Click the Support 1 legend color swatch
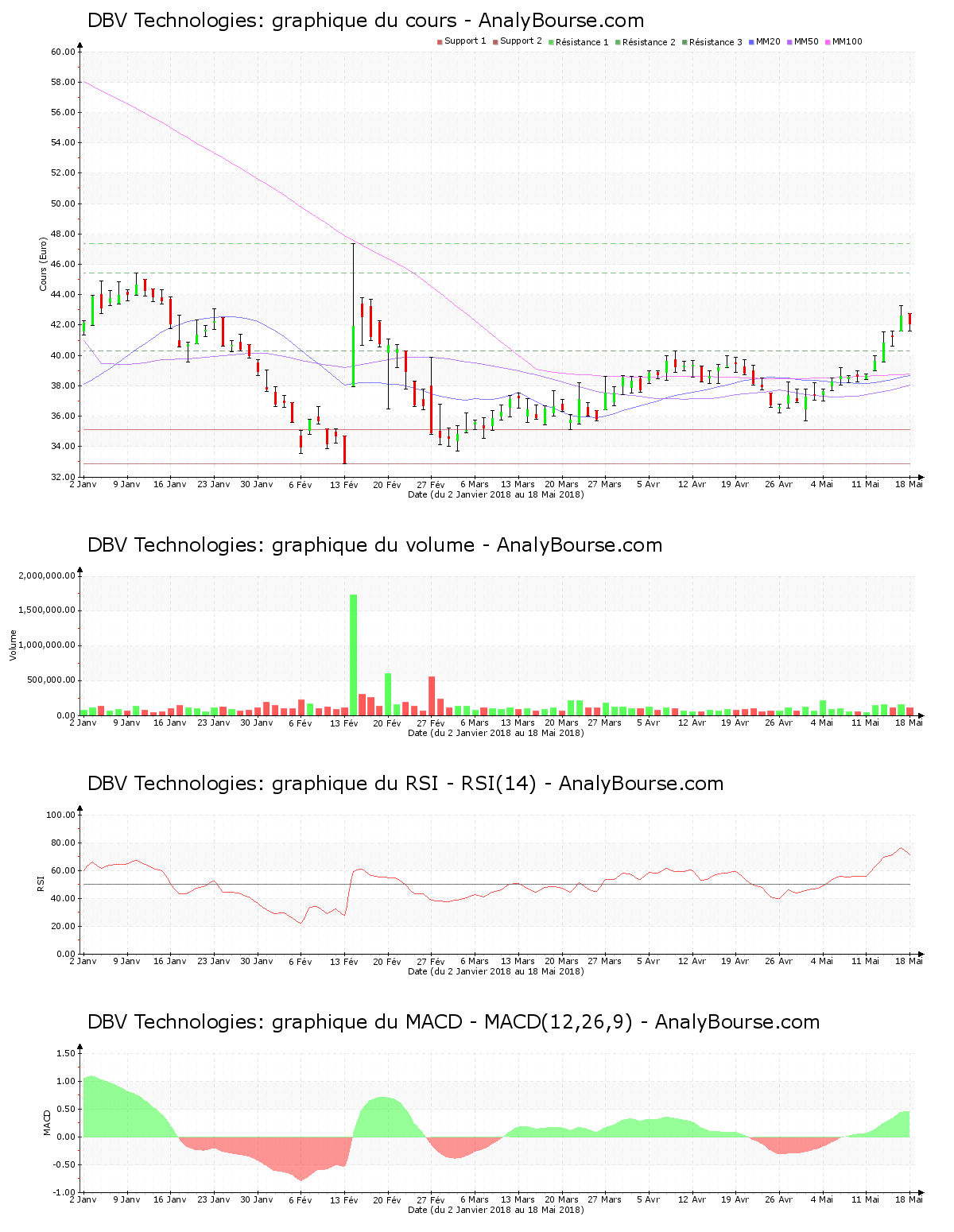This screenshot has height=1232, width=954. 440,42
